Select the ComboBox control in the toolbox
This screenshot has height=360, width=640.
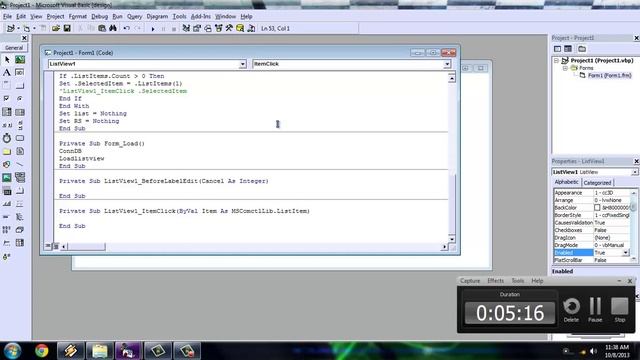coord(7,112)
